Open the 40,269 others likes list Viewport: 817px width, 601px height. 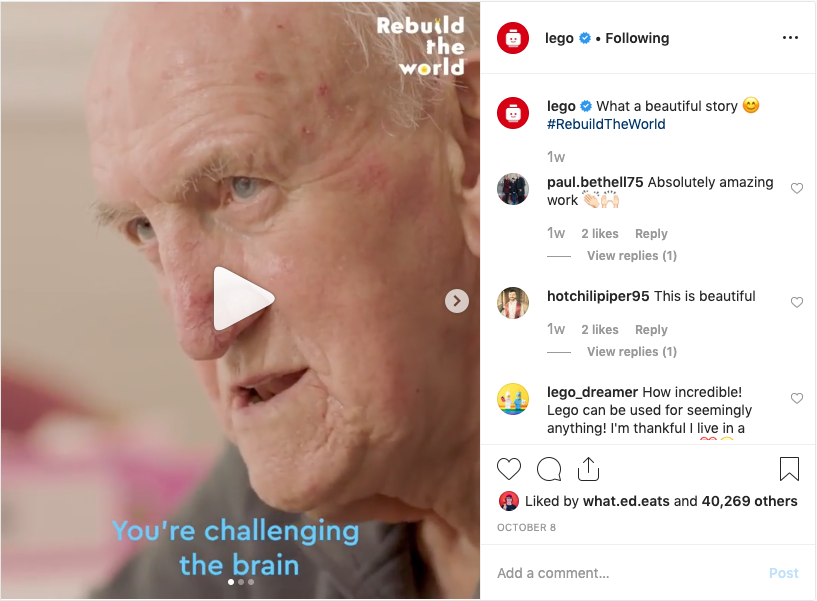(749, 501)
